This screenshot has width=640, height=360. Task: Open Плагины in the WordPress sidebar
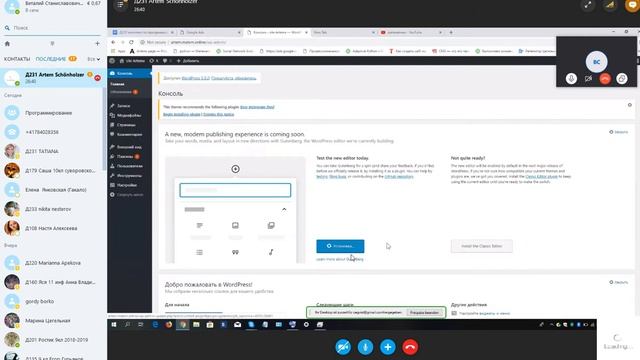130,156
